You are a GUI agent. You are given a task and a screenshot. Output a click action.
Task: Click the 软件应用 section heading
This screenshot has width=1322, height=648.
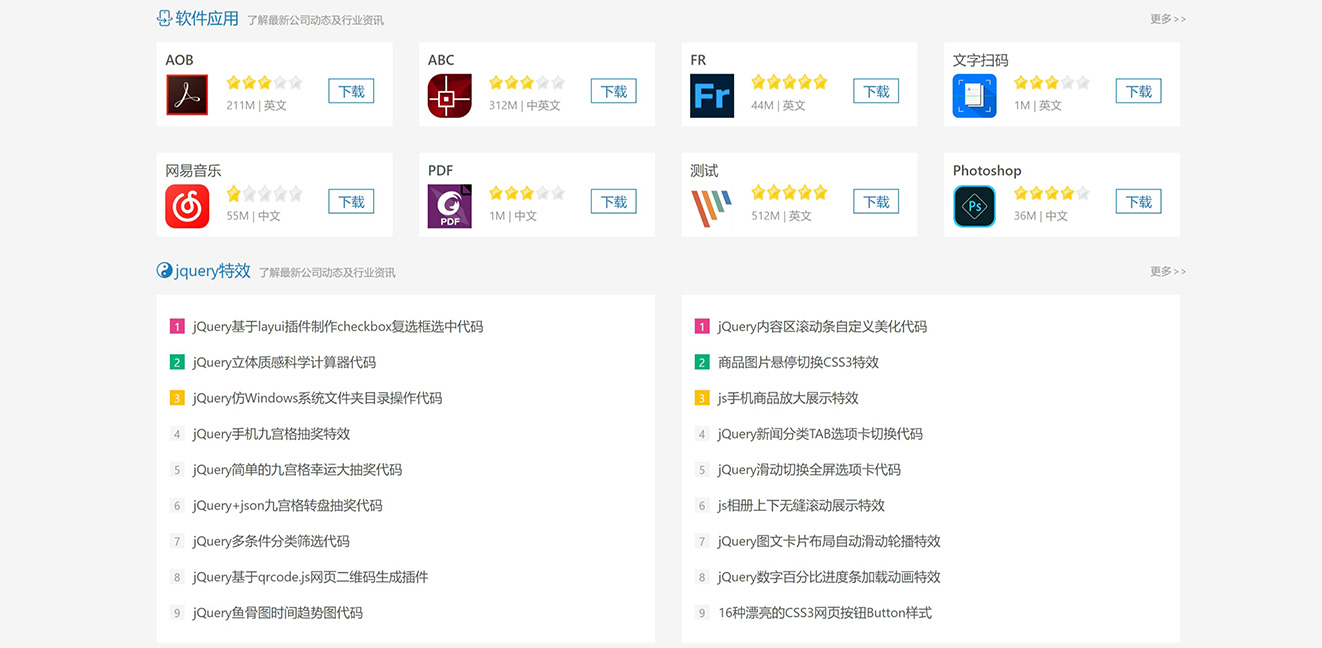[207, 18]
